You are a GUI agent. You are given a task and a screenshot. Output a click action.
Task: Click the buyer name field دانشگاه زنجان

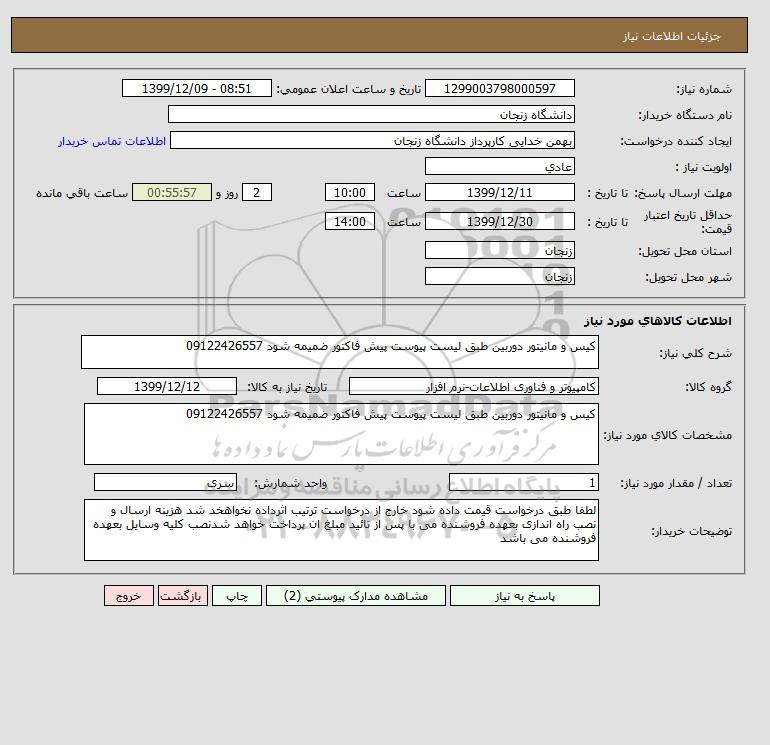[371, 114]
